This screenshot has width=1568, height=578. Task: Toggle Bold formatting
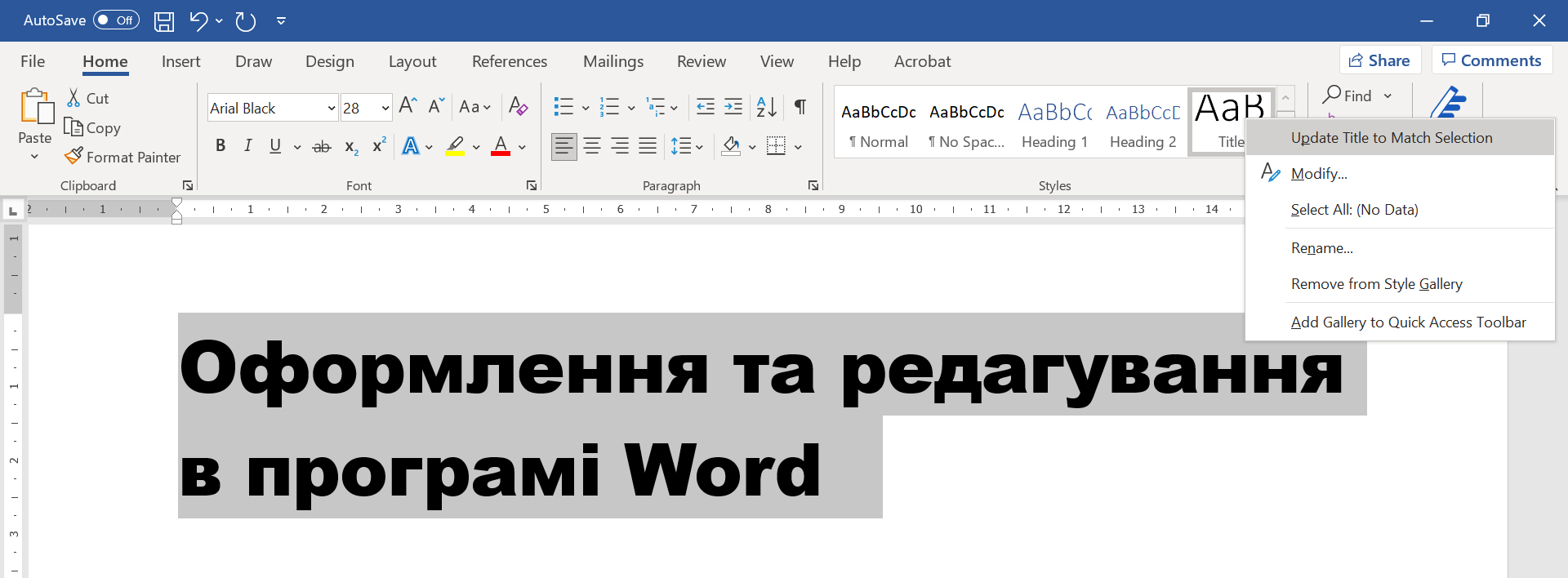(x=220, y=146)
